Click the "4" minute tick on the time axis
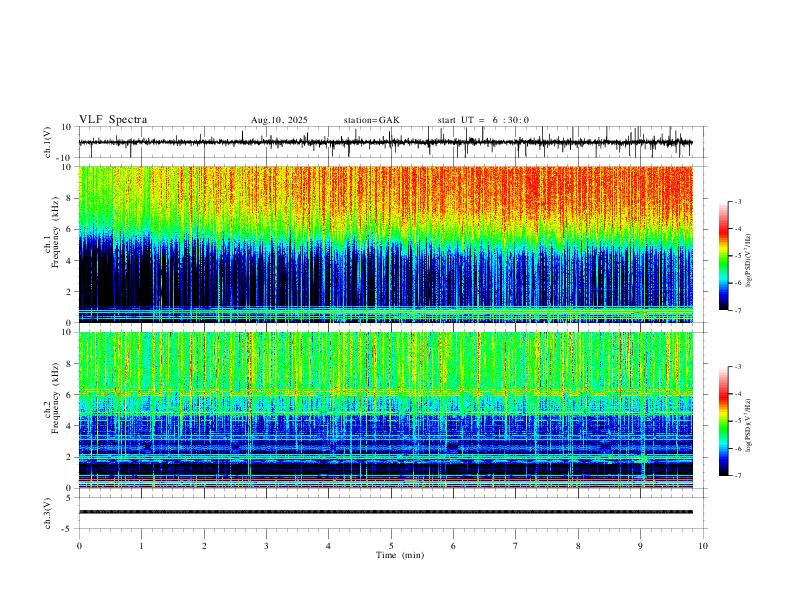 coord(329,546)
